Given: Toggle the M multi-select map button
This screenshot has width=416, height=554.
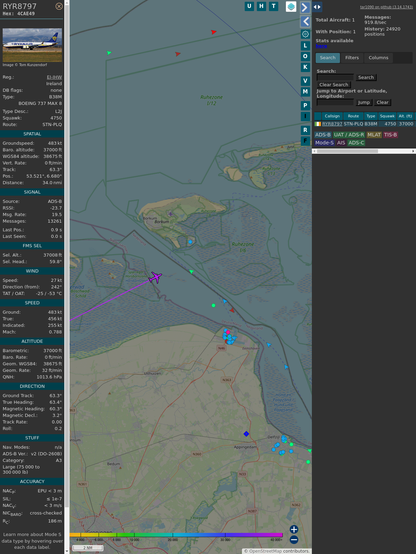Looking at the screenshot, I should (305, 92).
